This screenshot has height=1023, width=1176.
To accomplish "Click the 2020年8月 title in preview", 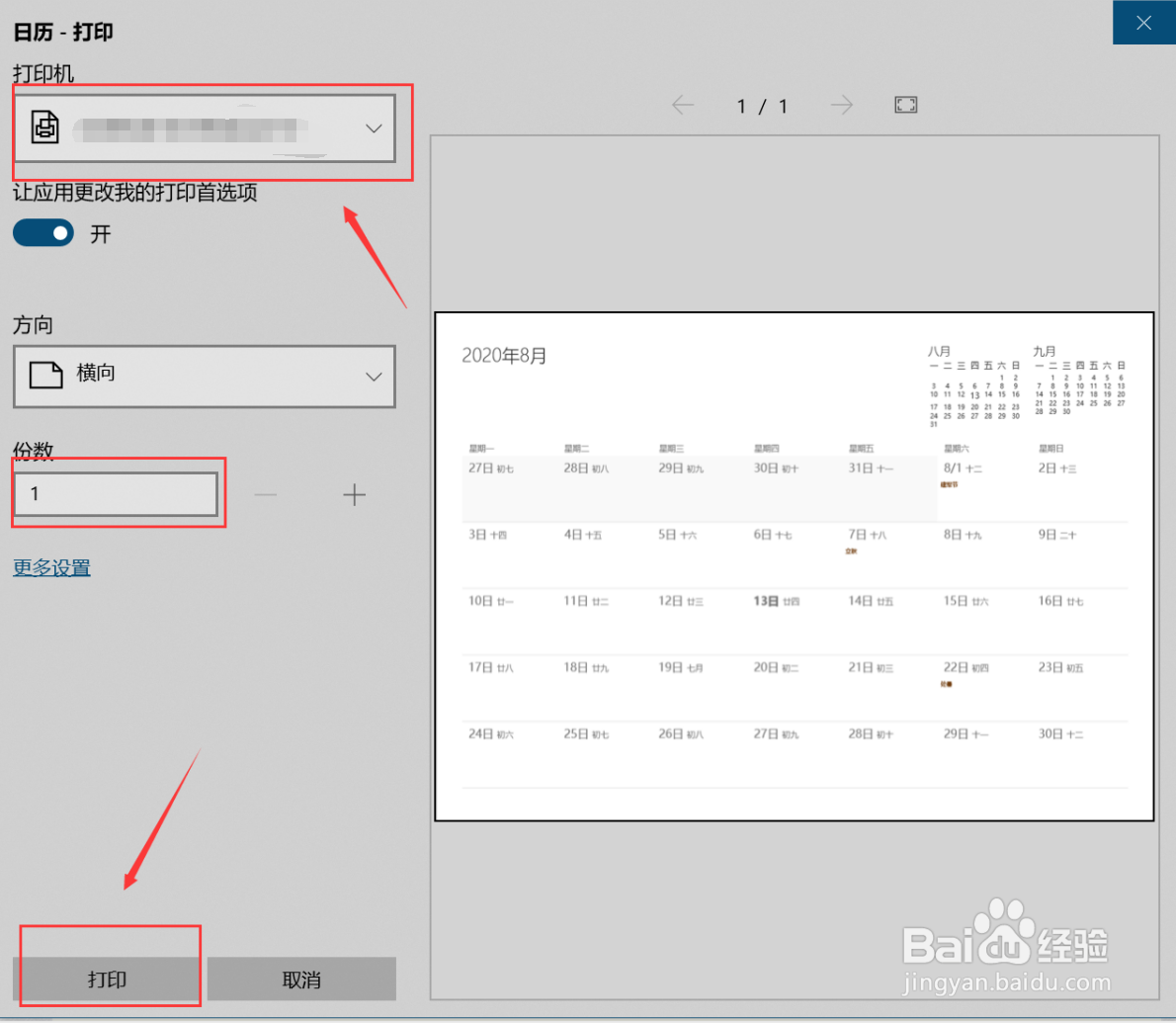I will coord(504,356).
